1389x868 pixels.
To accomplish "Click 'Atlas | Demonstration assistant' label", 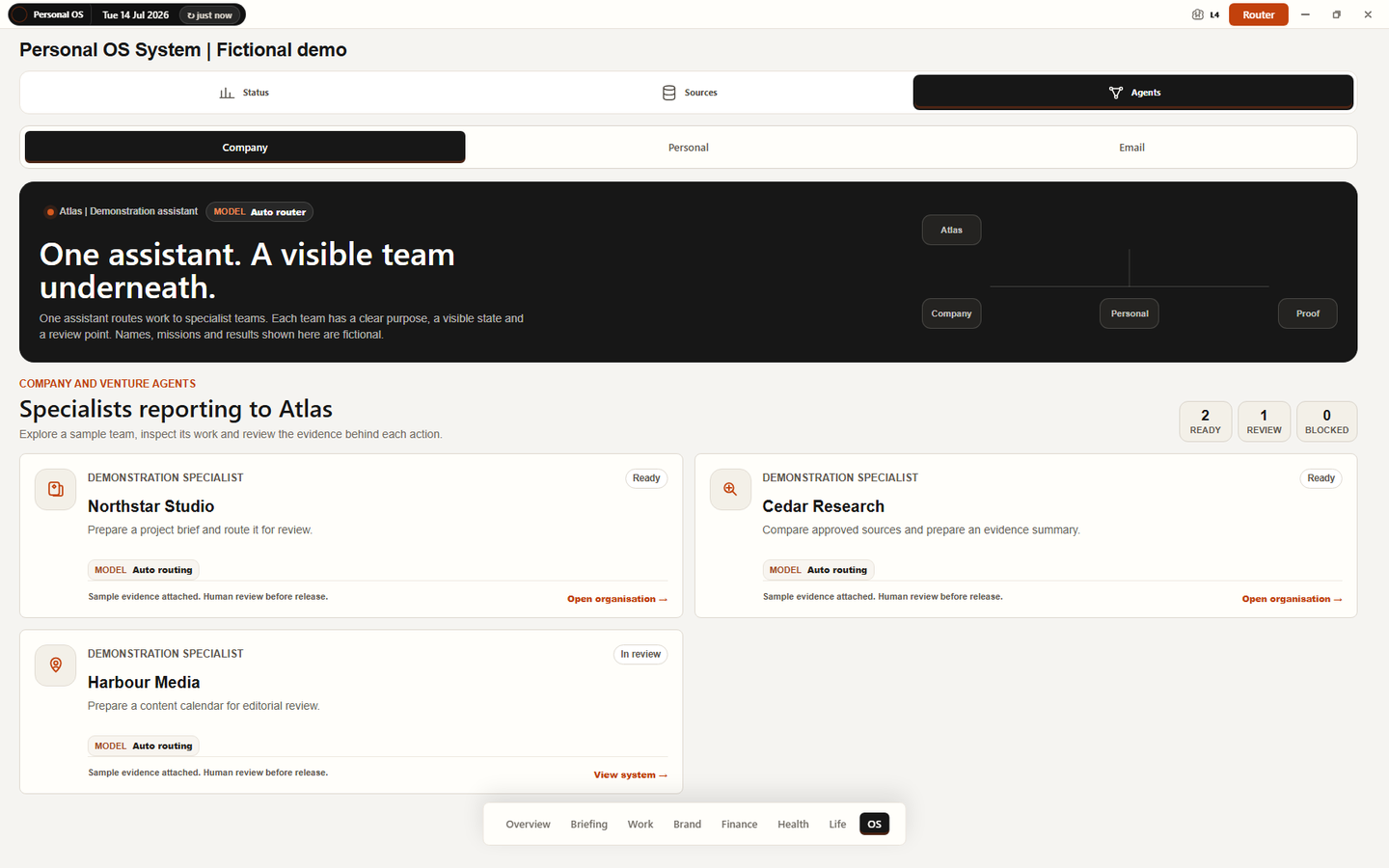I will coord(128,211).
